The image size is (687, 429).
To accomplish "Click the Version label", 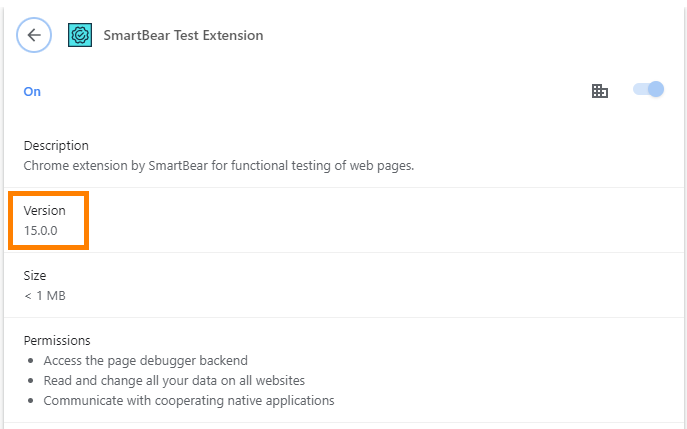I will point(45,210).
